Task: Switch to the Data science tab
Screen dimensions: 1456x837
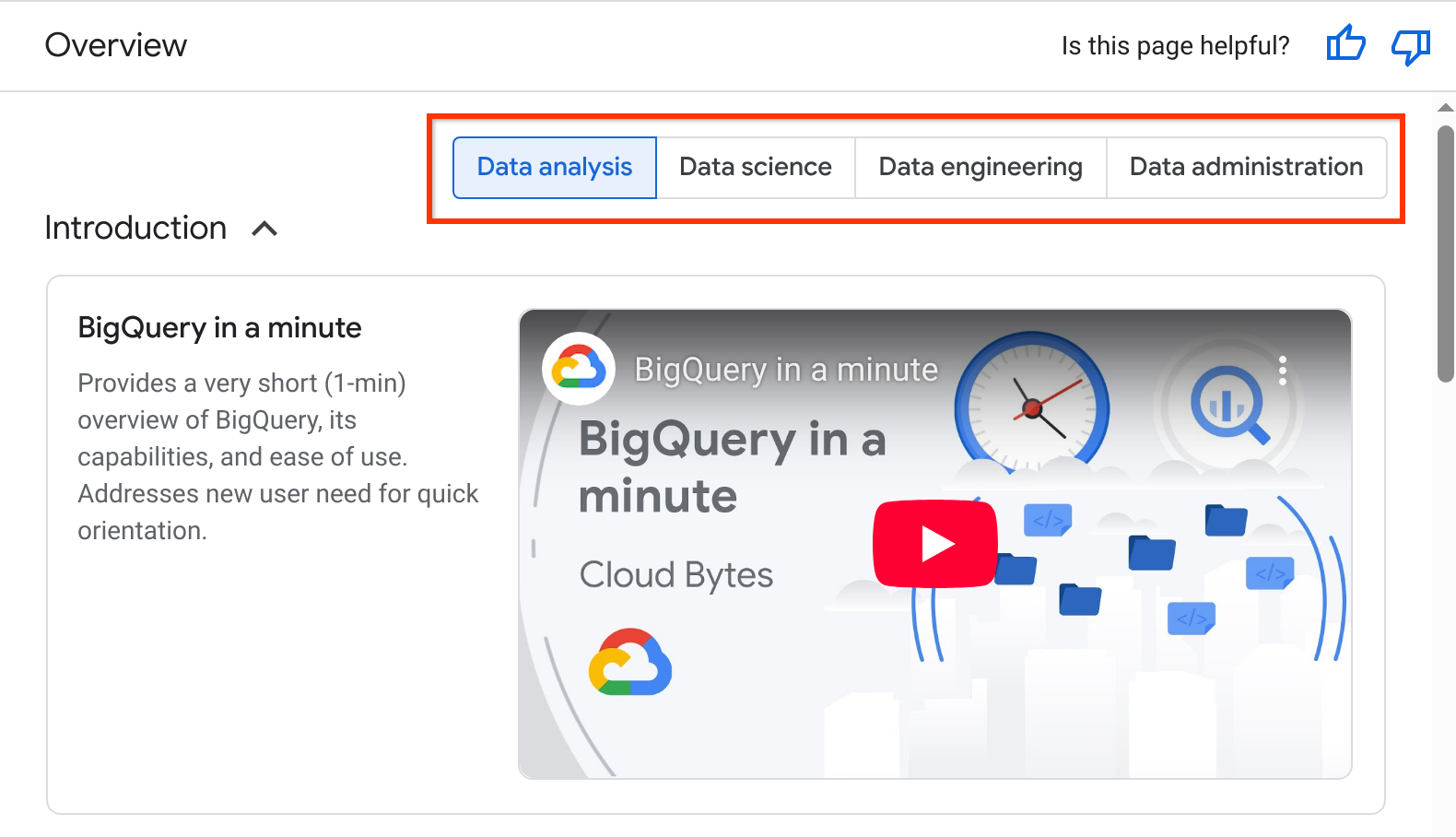Action: coord(755,167)
